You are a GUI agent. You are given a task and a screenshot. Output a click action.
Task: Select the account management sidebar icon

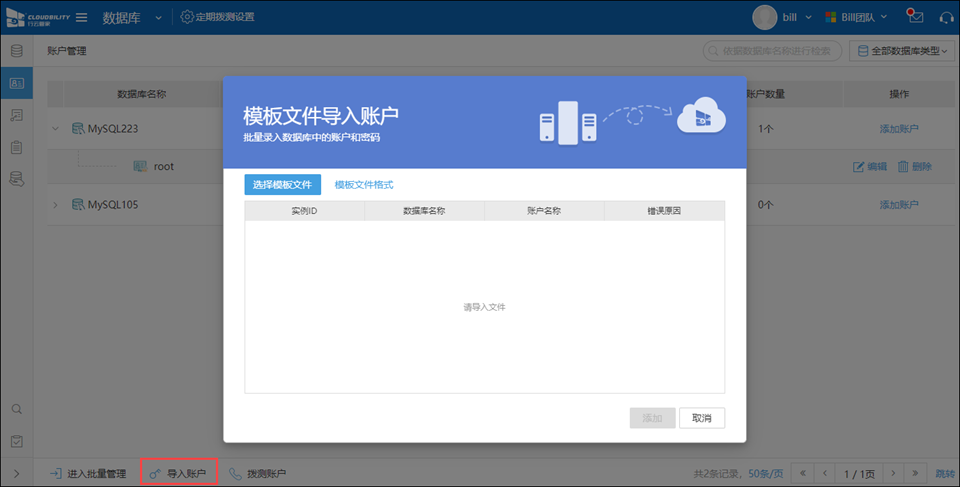(x=16, y=83)
